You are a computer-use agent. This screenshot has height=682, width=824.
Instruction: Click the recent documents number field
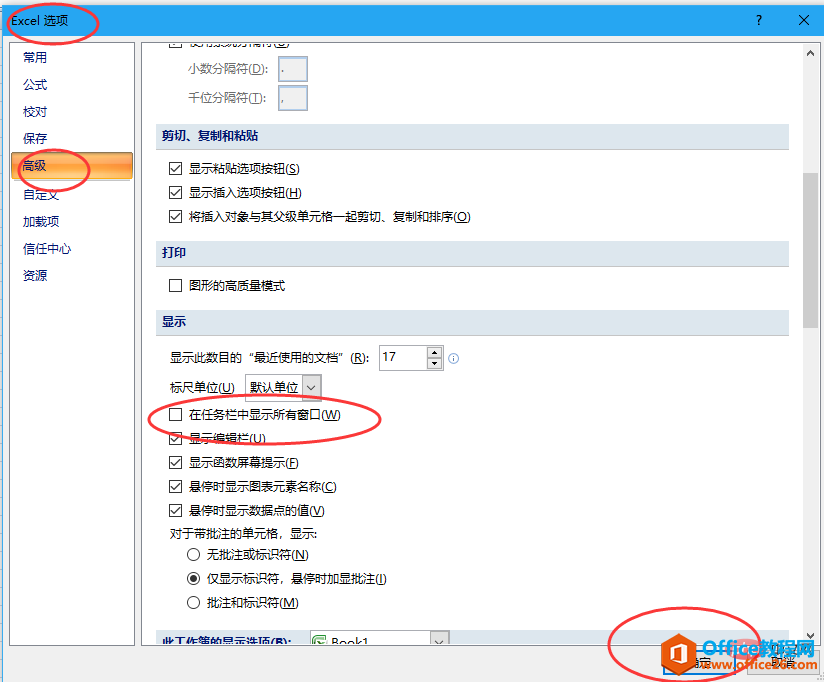(403, 358)
